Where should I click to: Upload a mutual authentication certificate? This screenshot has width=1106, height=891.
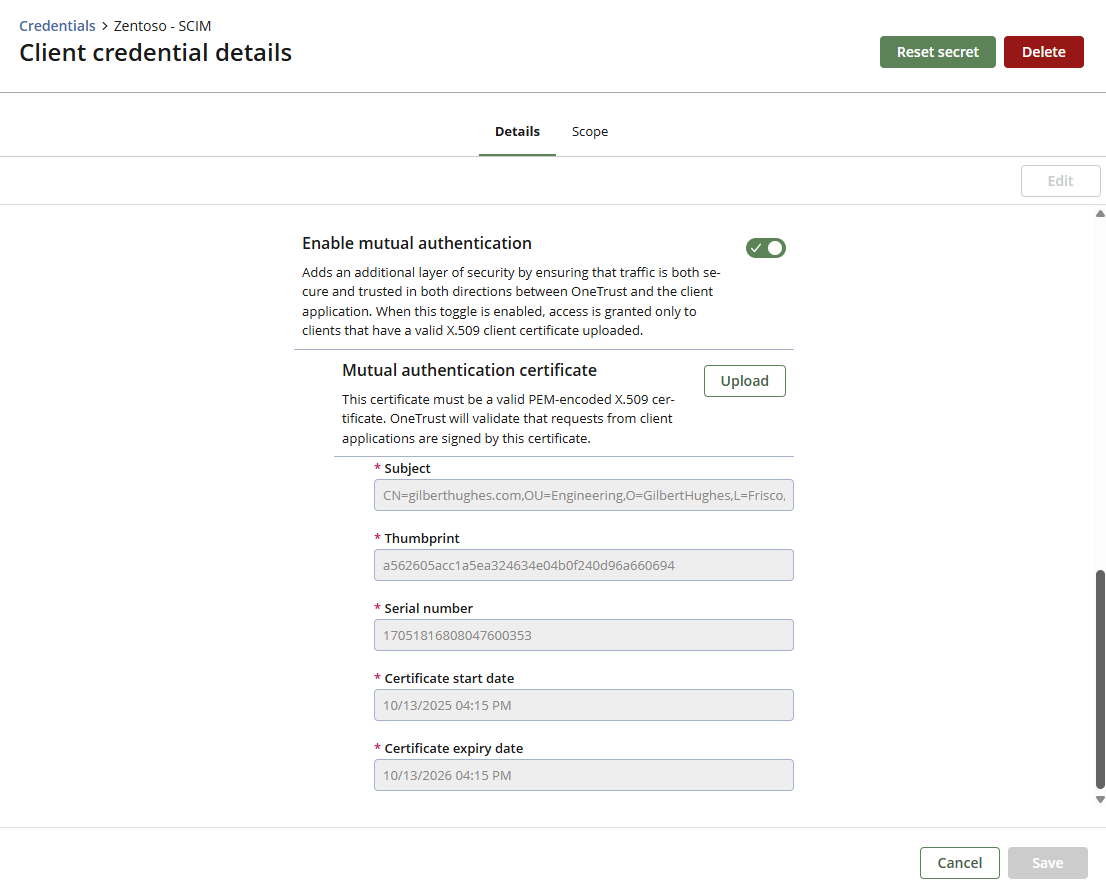[744, 381]
